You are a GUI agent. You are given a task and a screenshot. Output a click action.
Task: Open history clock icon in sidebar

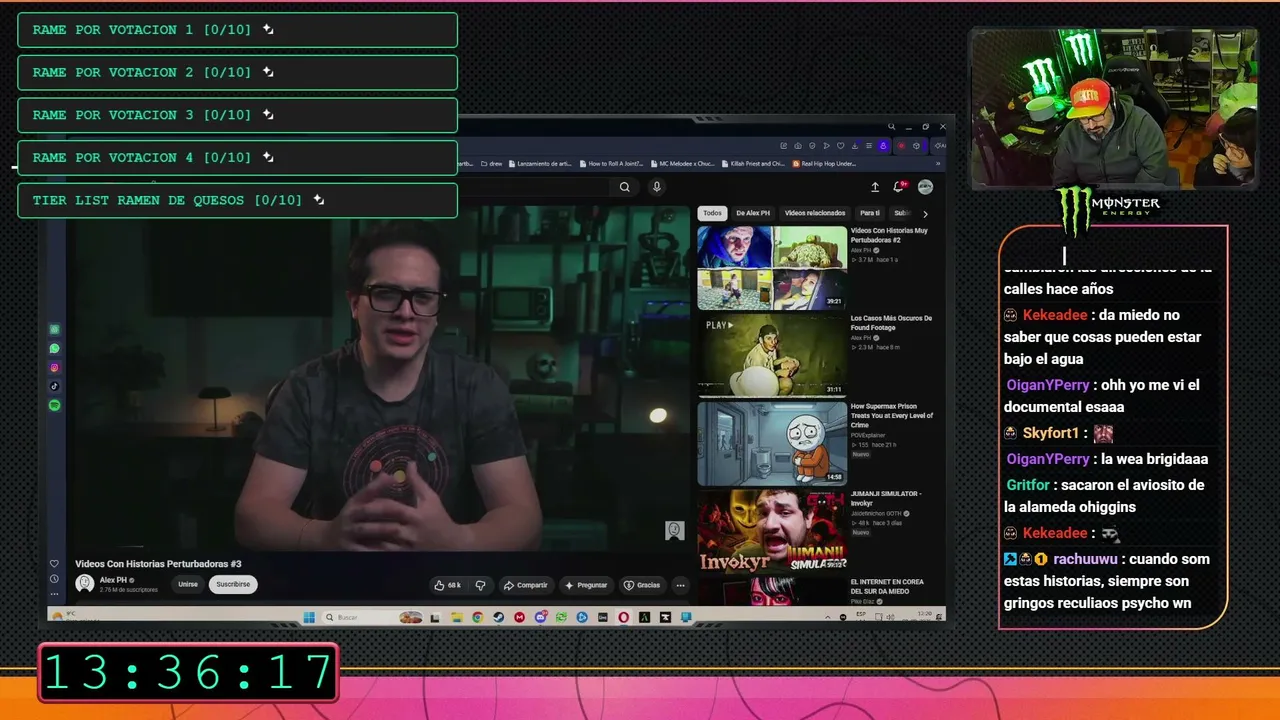click(x=54, y=578)
